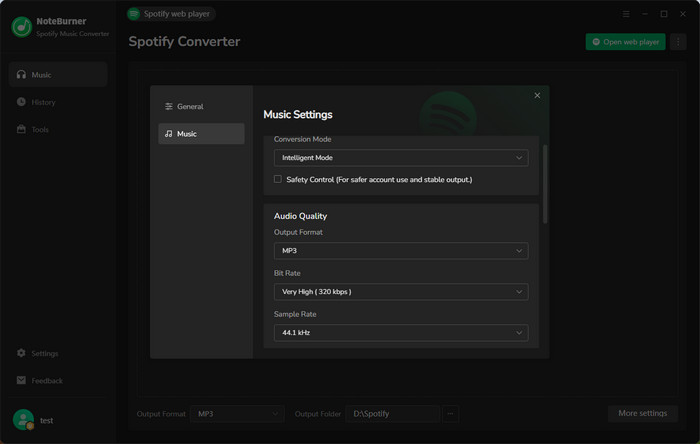Click the music note icon in Music tab

pyautogui.click(x=169, y=133)
